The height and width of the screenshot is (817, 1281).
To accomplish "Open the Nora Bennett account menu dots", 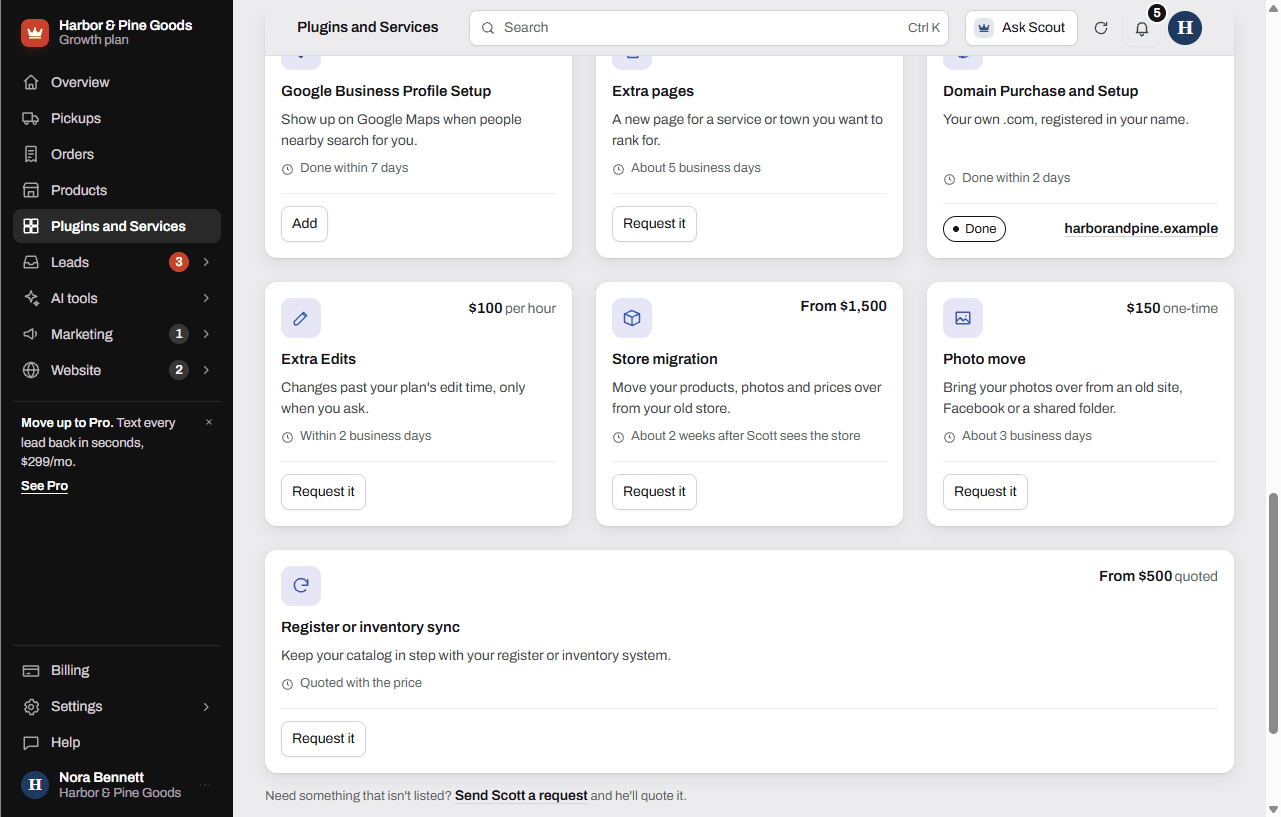I will pos(205,785).
